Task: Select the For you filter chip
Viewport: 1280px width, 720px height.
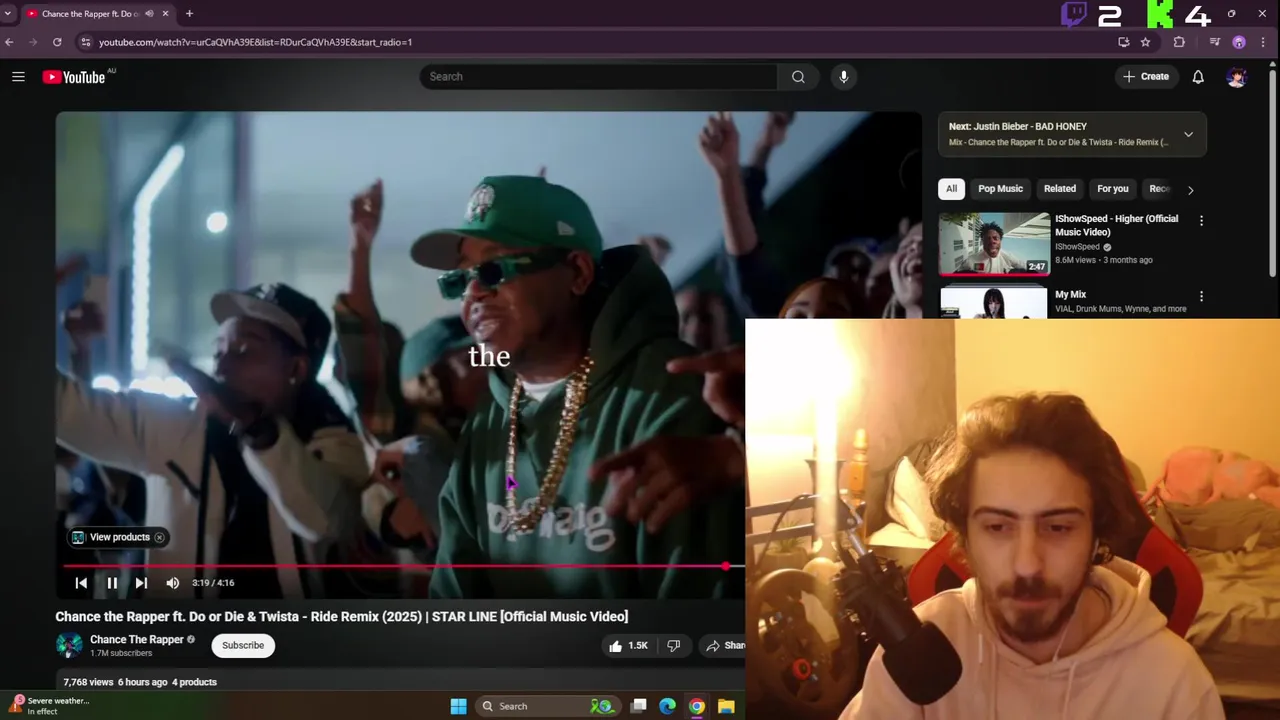Action: [x=1112, y=189]
